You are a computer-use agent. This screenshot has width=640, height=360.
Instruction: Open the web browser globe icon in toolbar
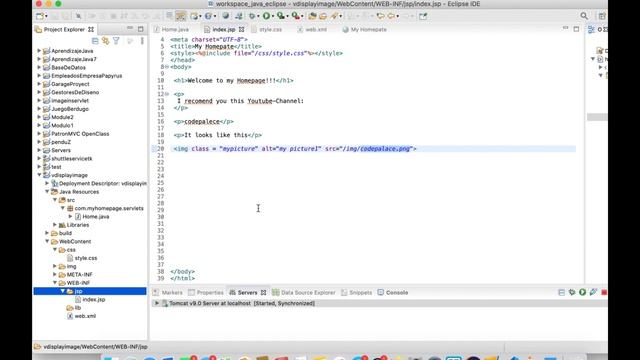click(226, 16)
